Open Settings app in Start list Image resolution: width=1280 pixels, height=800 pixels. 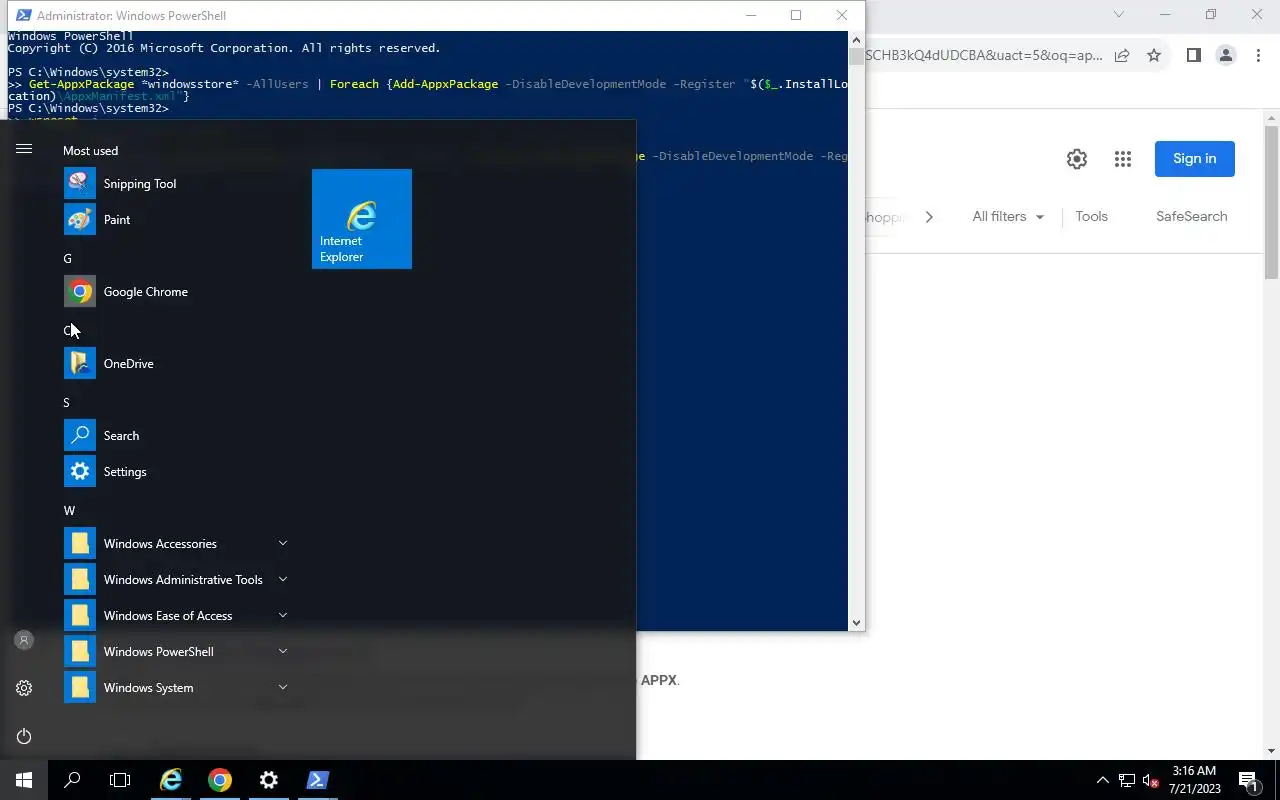pos(176,472)
